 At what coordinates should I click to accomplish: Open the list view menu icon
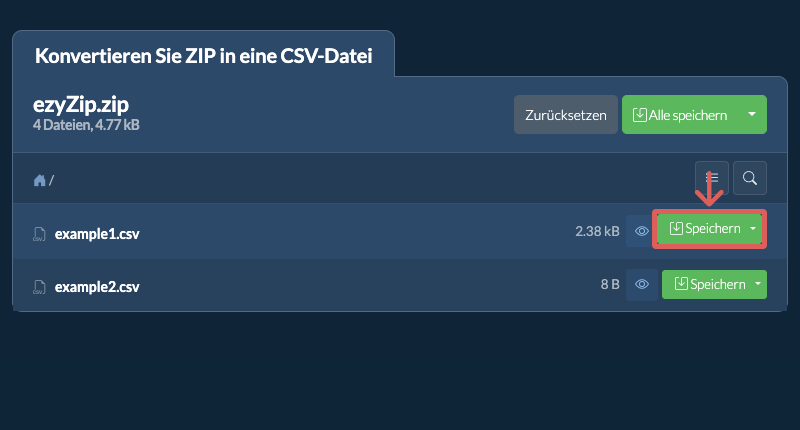(712, 178)
